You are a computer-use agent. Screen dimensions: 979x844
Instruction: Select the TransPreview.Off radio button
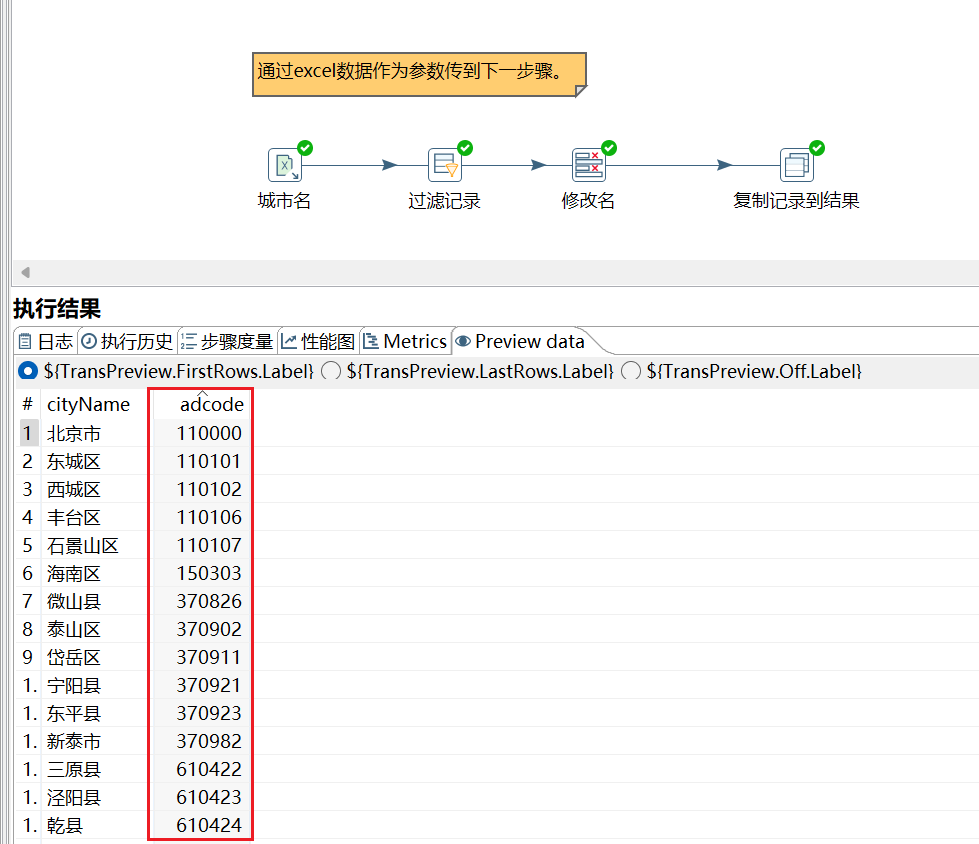point(631,371)
